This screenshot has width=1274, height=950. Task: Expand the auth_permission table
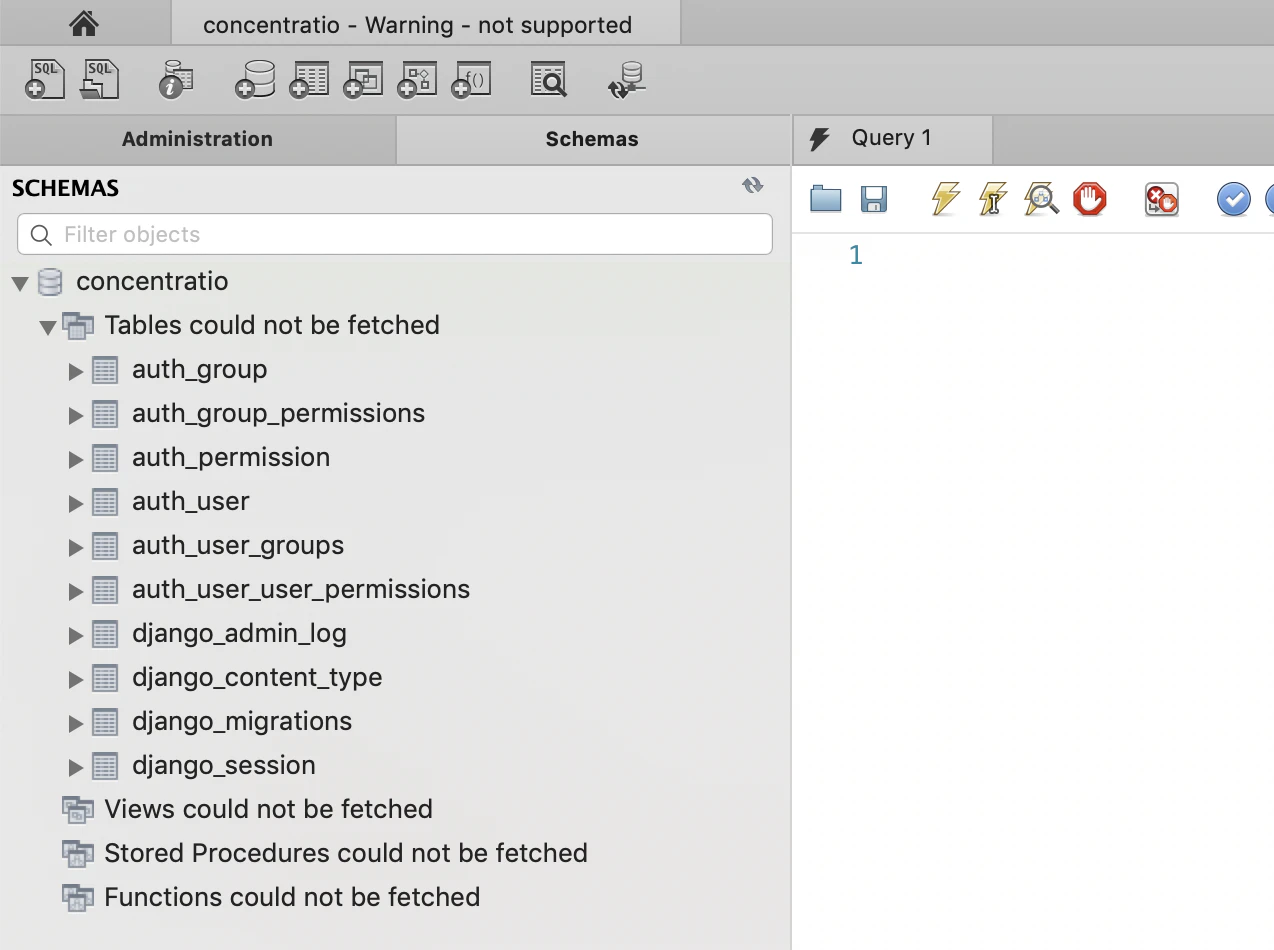click(76, 459)
